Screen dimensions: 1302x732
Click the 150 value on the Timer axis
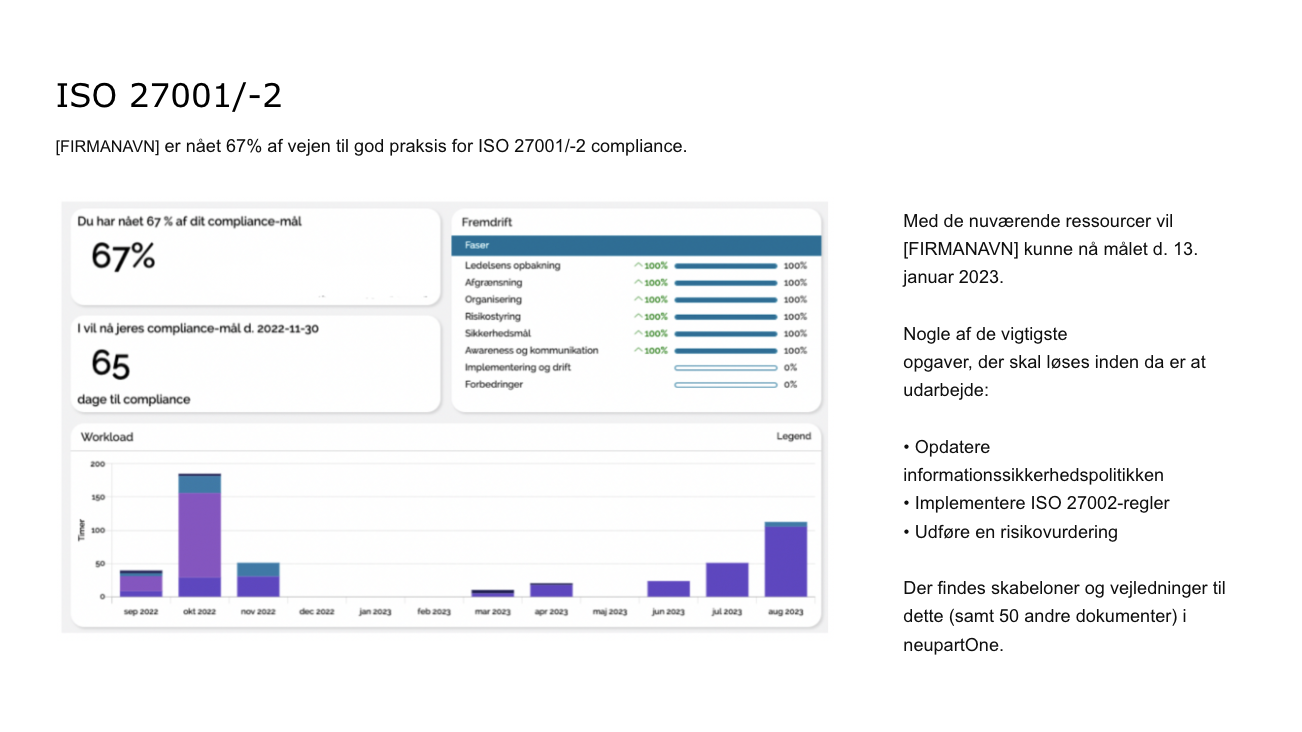pos(98,497)
